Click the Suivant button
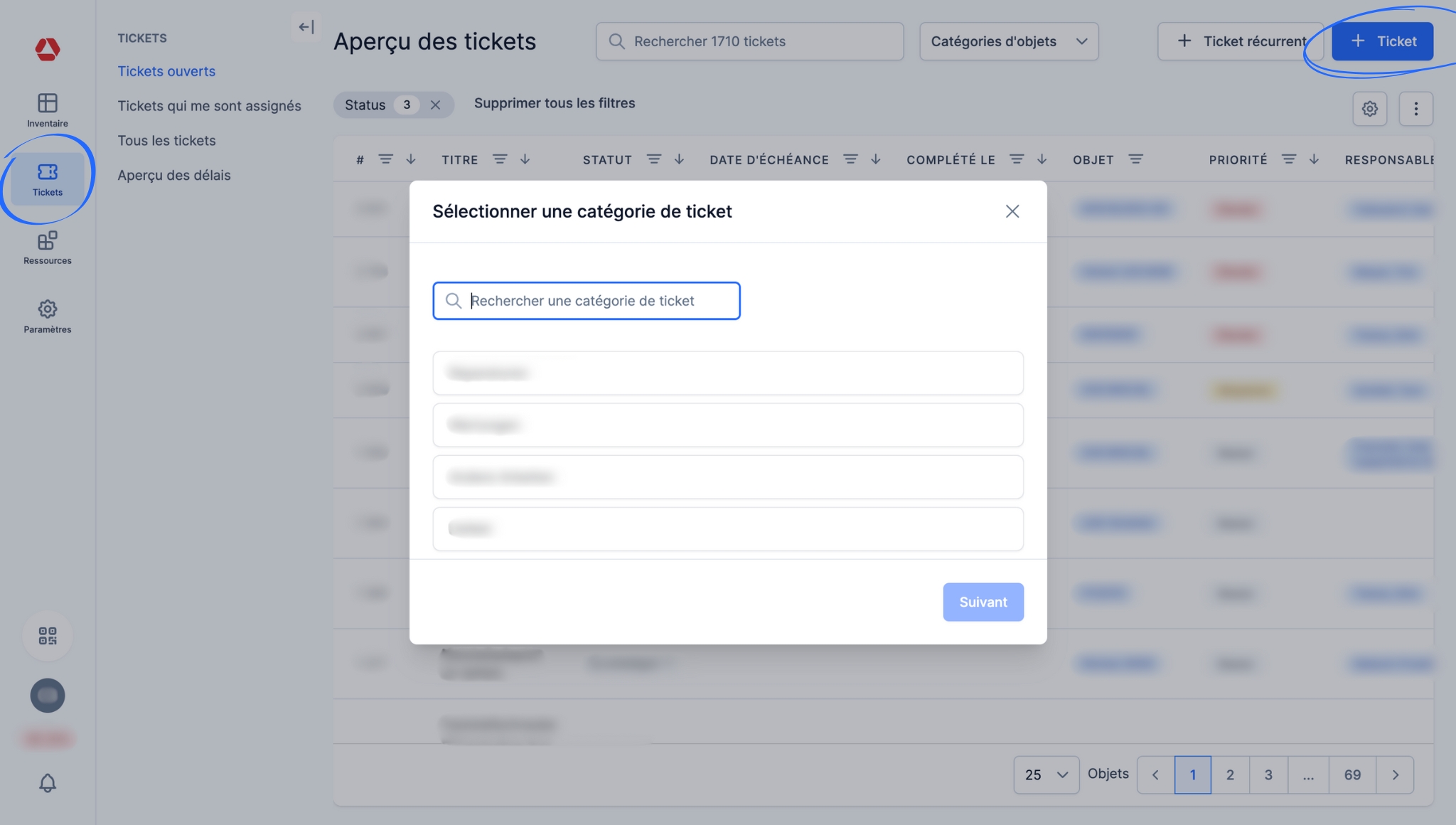 [983, 602]
